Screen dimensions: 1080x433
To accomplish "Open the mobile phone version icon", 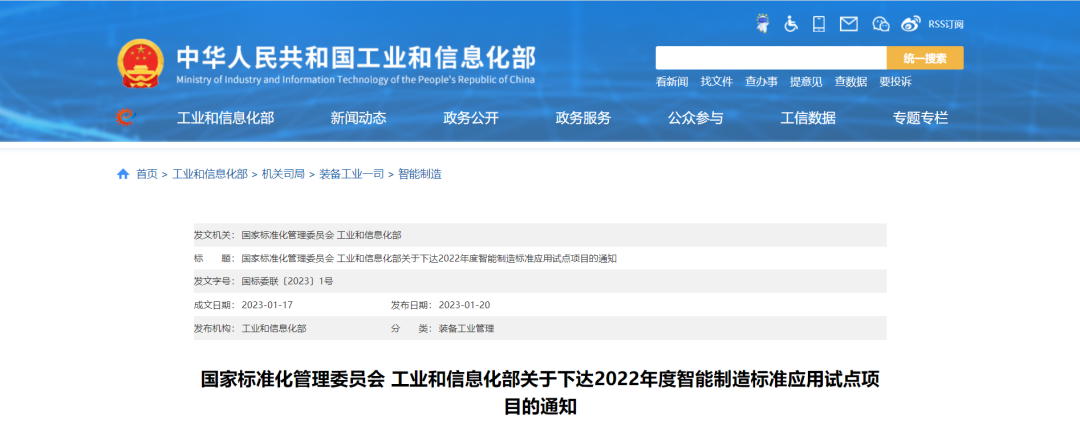I will (x=819, y=23).
